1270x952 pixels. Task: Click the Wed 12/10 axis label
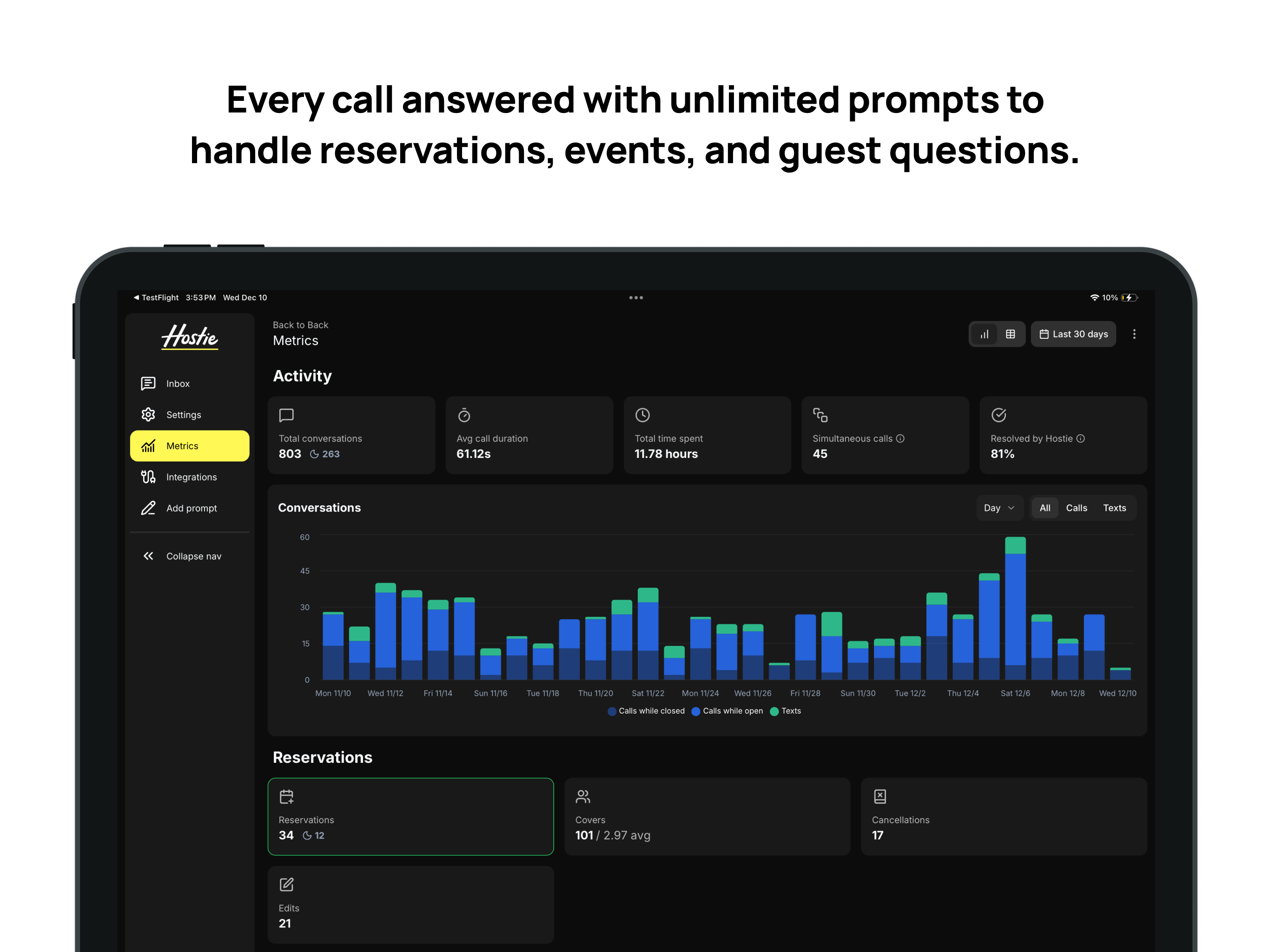pyautogui.click(x=1117, y=694)
